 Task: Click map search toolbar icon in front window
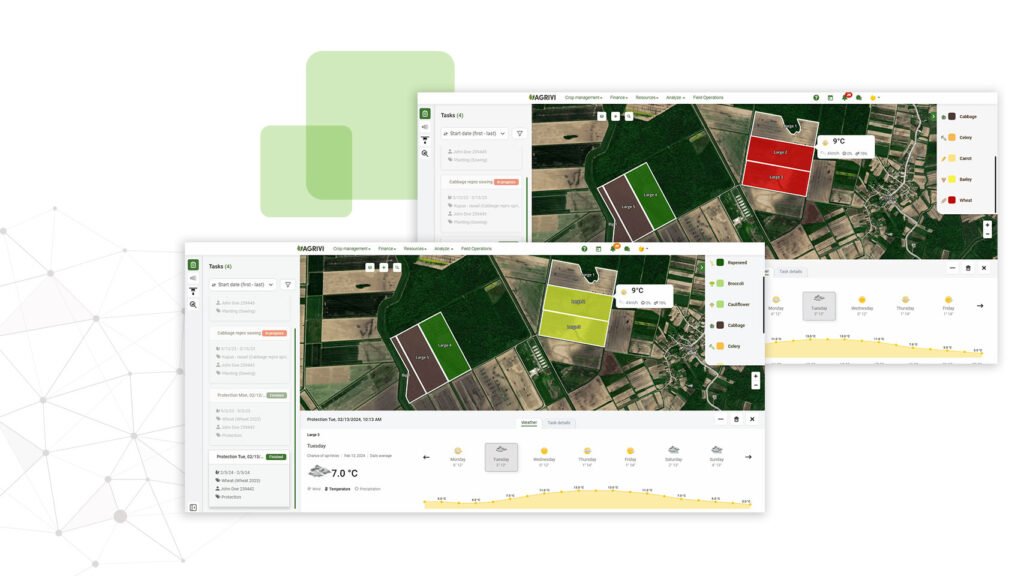(x=397, y=267)
